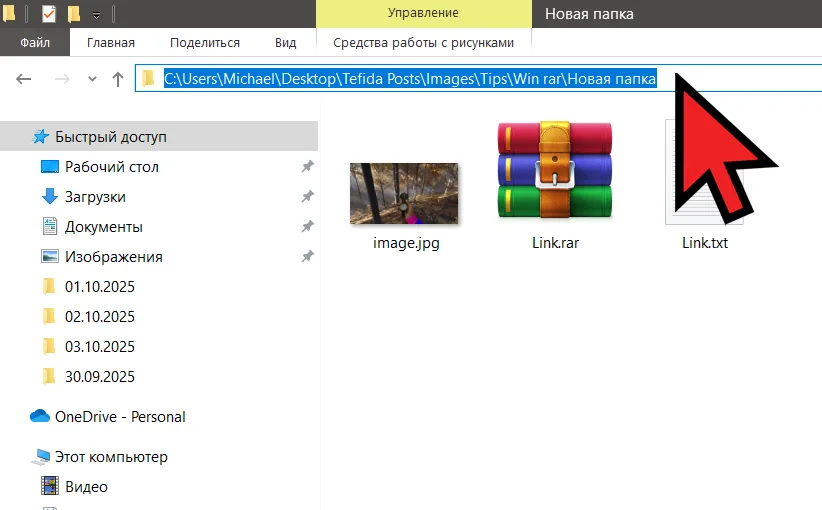Image resolution: width=822 pixels, height=510 pixels.
Task: Open the Поделиться ribbon tab
Action: point(205,43)
